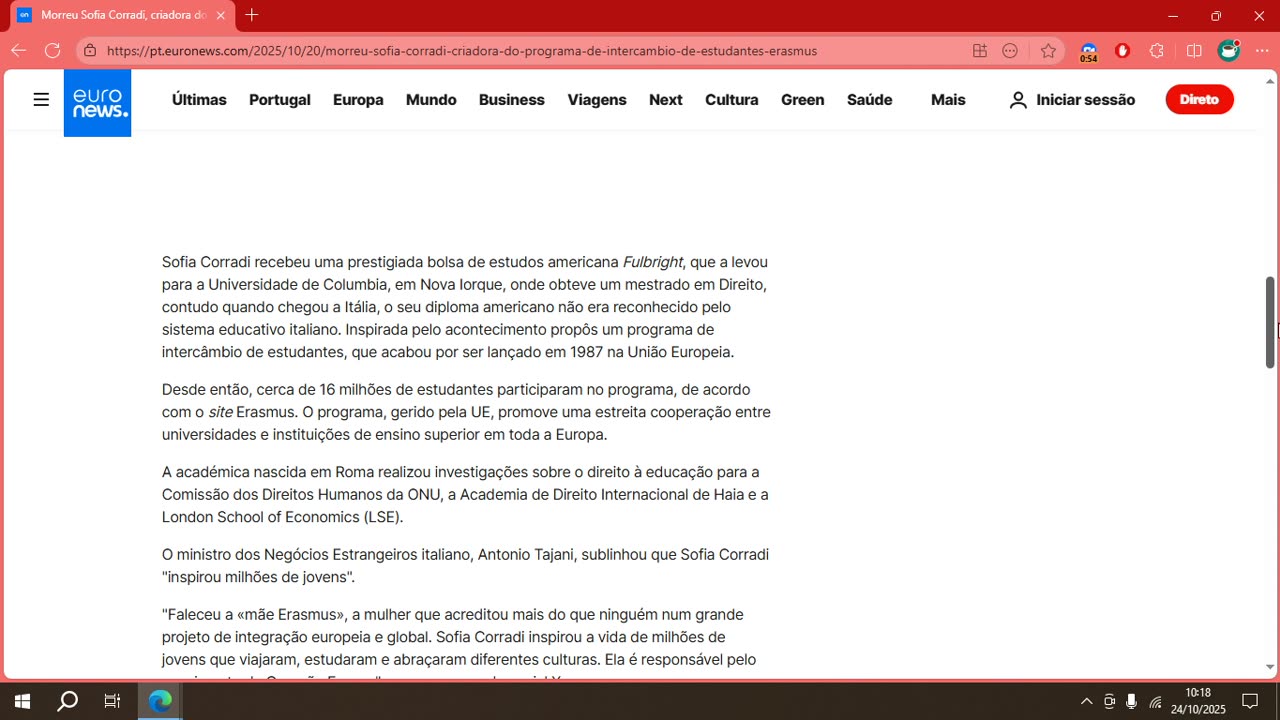Click the italic word site before Erasmus

click(220, 412)
